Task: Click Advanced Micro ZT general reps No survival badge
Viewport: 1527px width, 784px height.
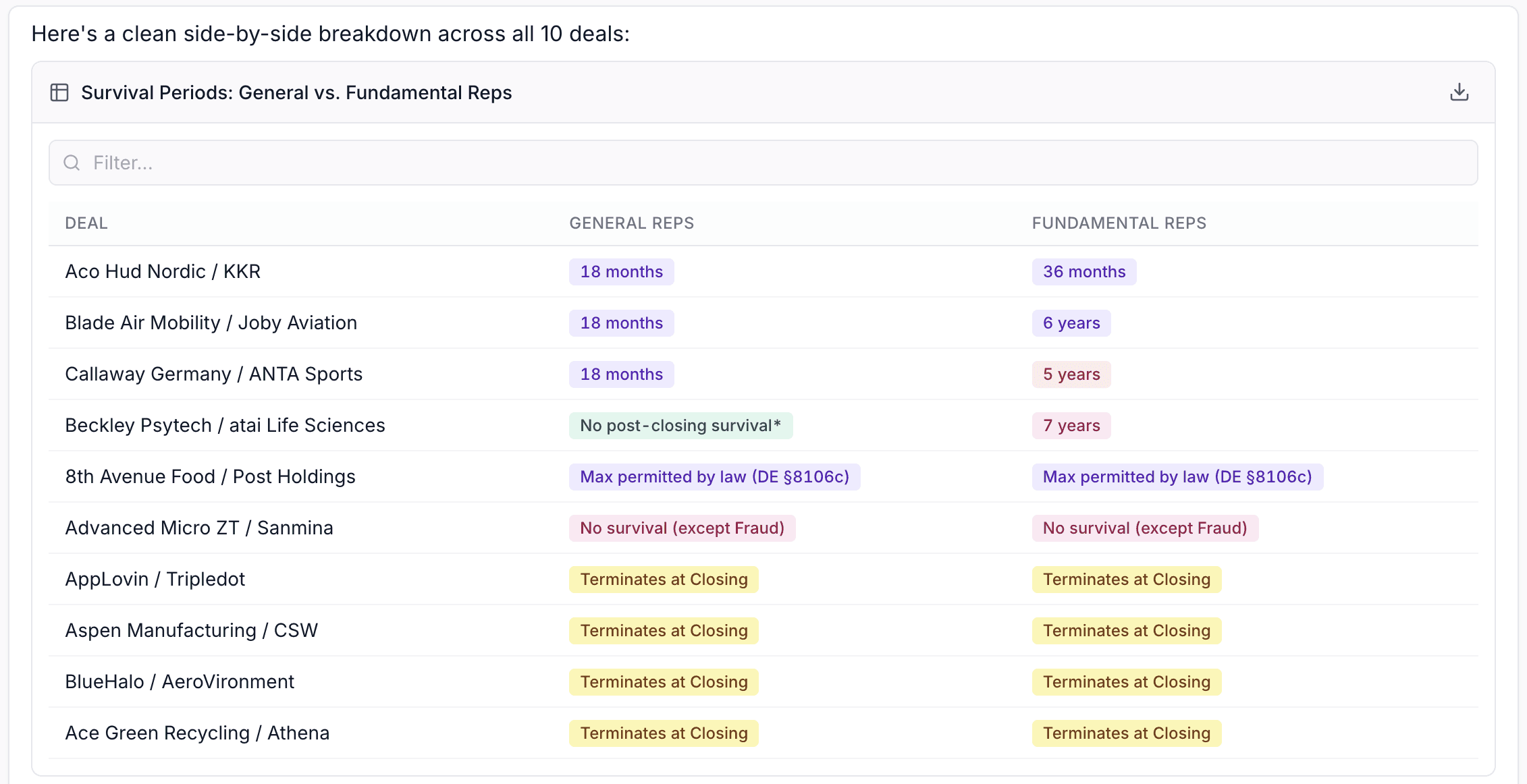Action: [x=682, y=528]
